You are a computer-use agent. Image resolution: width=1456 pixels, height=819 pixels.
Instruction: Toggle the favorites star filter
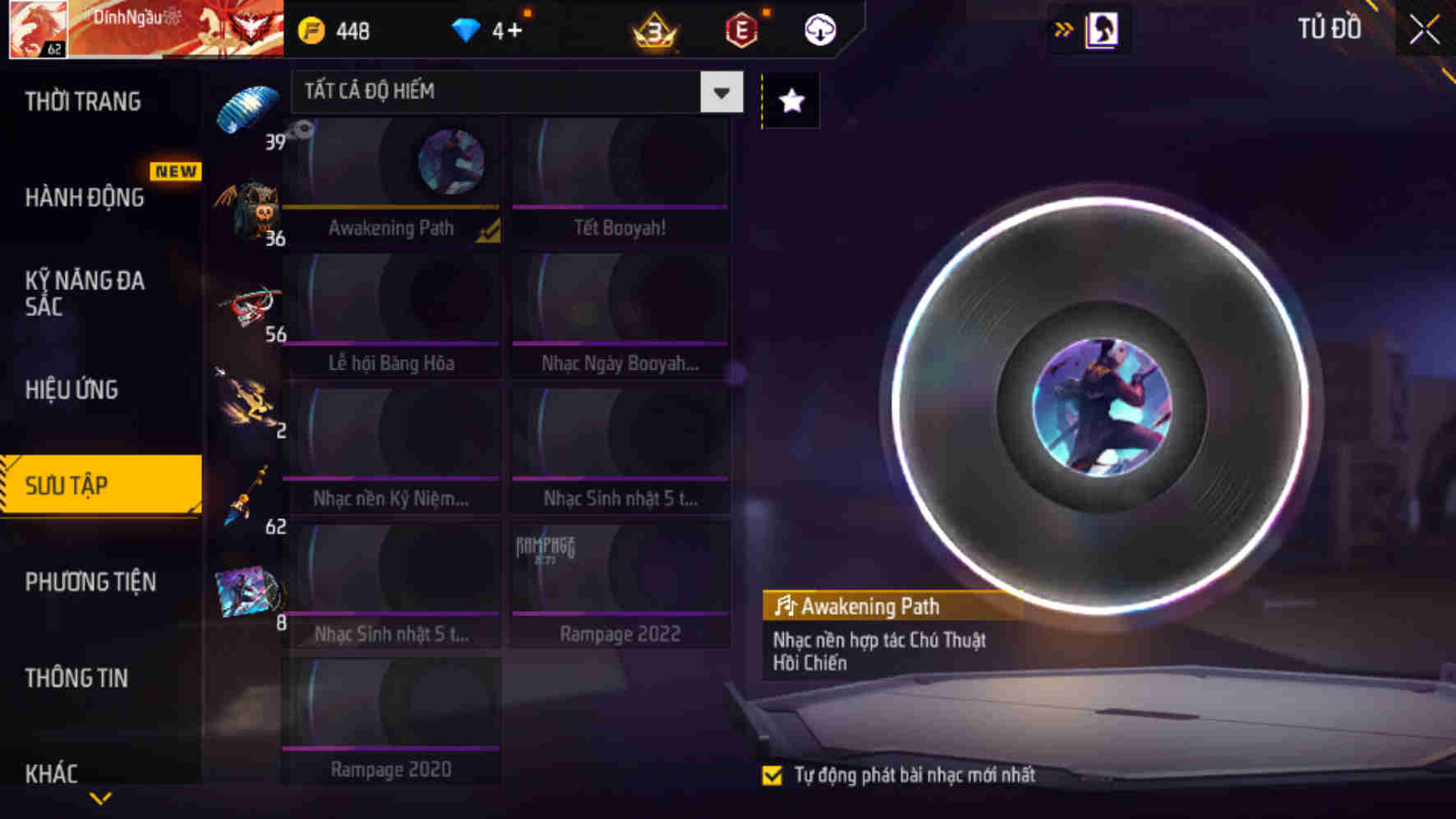791,101
